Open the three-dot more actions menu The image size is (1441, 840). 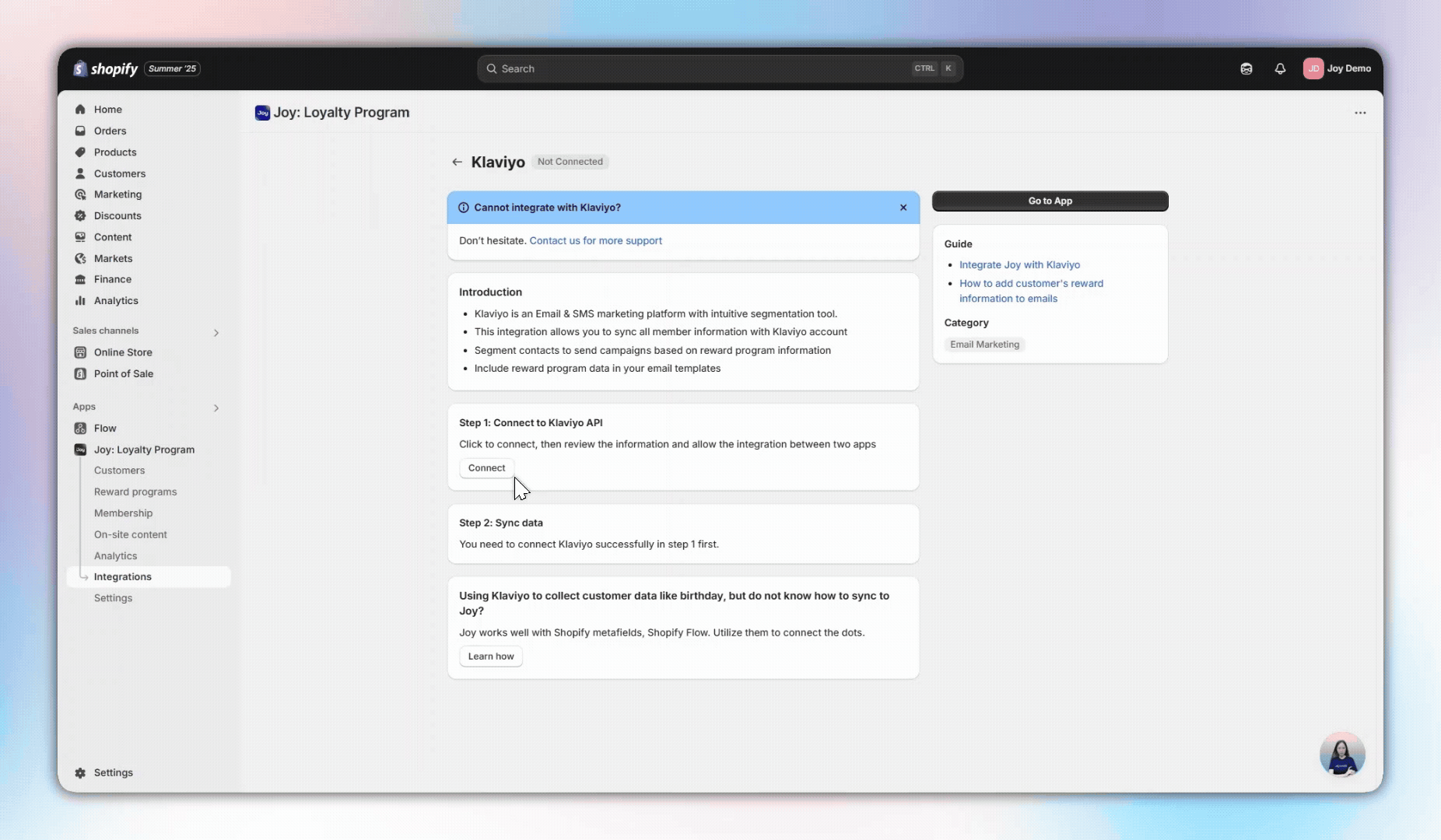[x=1360, y=113]
